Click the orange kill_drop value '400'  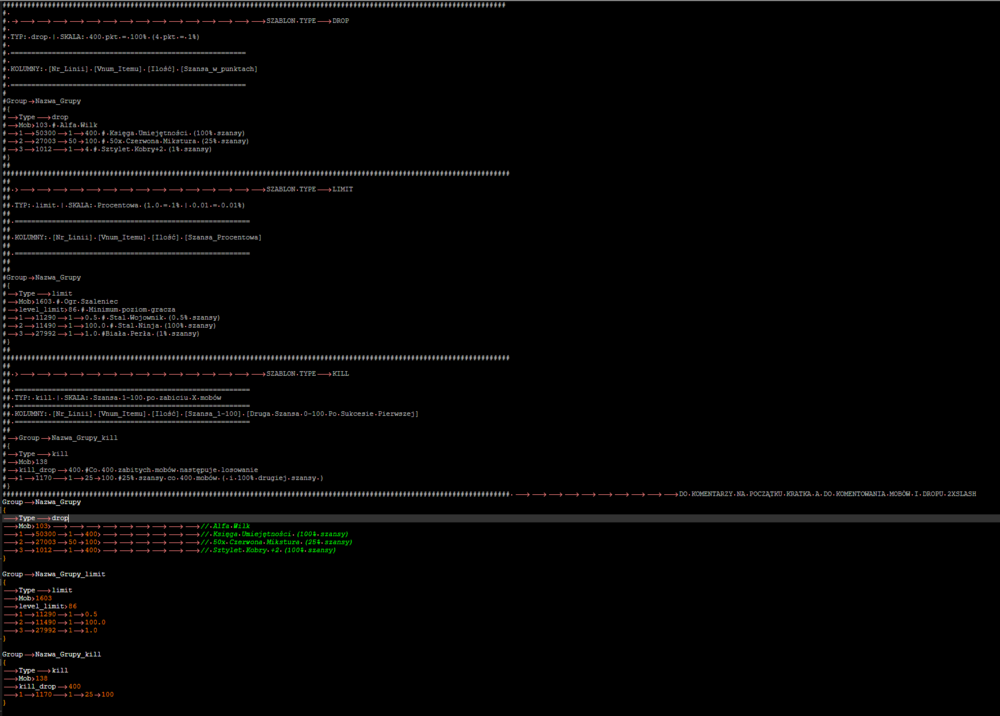point(75,687)
